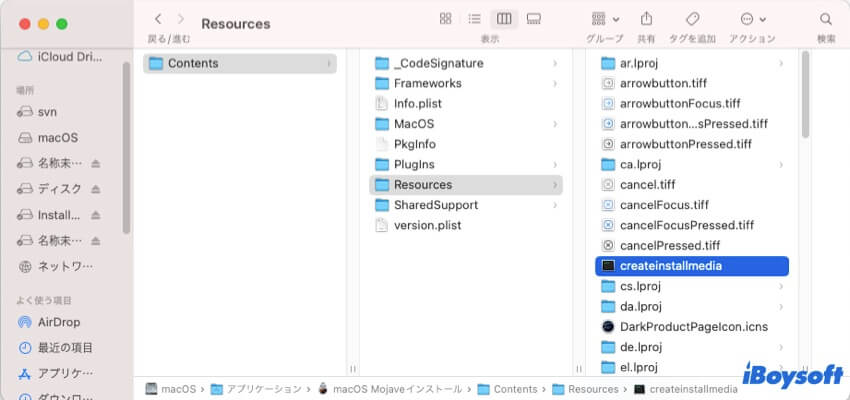Open the group options dropdown

click(x=604, y=19)
